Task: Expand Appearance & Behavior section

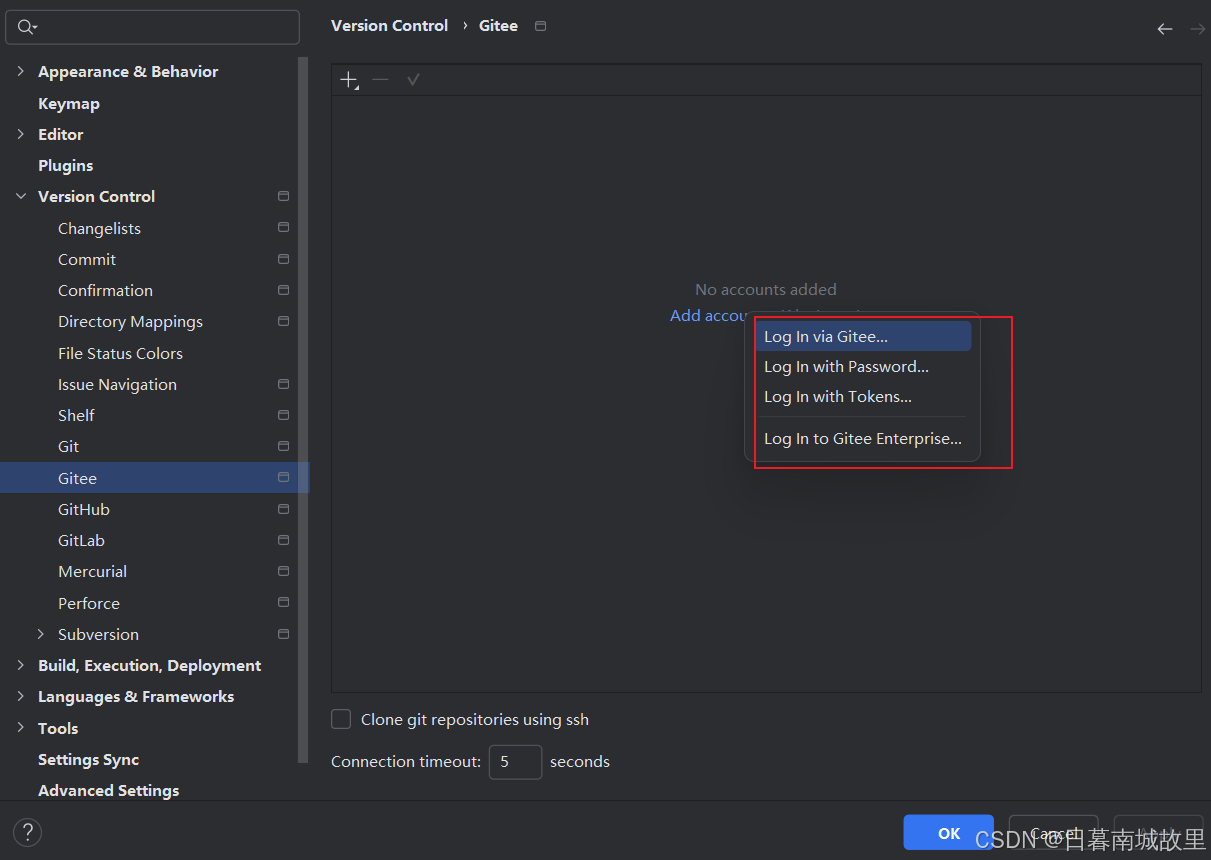Action: 20,71
